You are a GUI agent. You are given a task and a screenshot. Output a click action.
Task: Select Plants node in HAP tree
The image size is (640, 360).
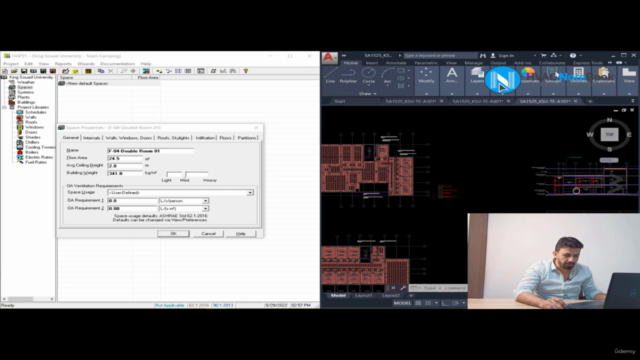[x=23, y=97]
